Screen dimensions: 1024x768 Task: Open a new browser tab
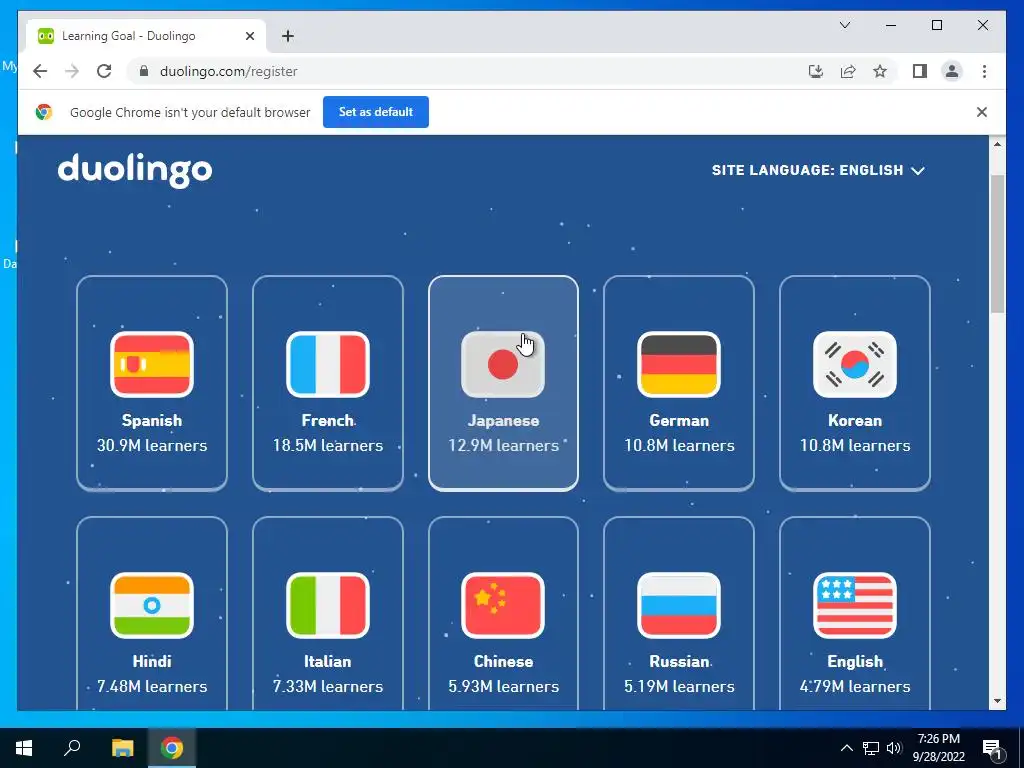point(287,36)
